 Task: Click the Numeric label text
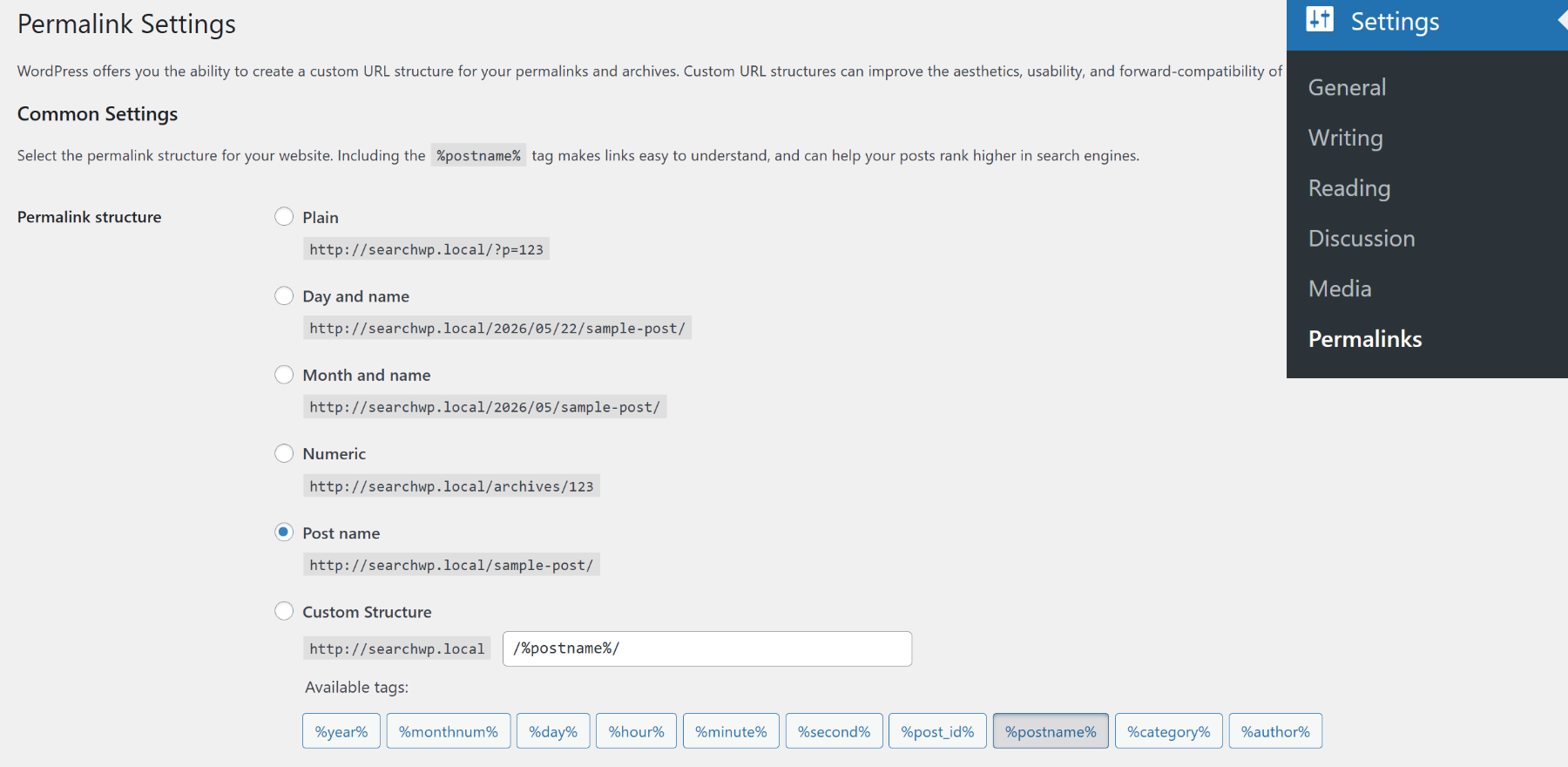[335, 453]
